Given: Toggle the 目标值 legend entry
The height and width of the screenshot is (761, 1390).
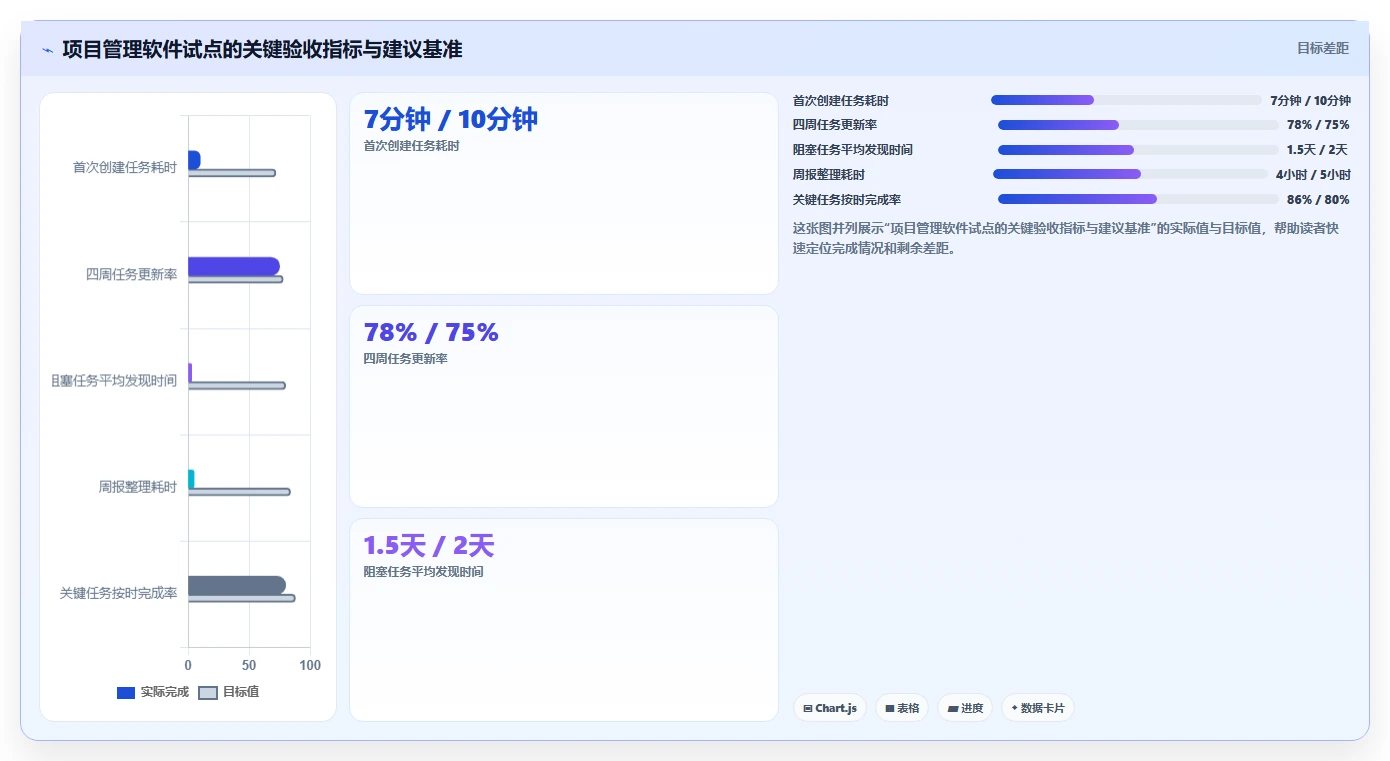Looking at the screenshot, I should pos(229,692).
